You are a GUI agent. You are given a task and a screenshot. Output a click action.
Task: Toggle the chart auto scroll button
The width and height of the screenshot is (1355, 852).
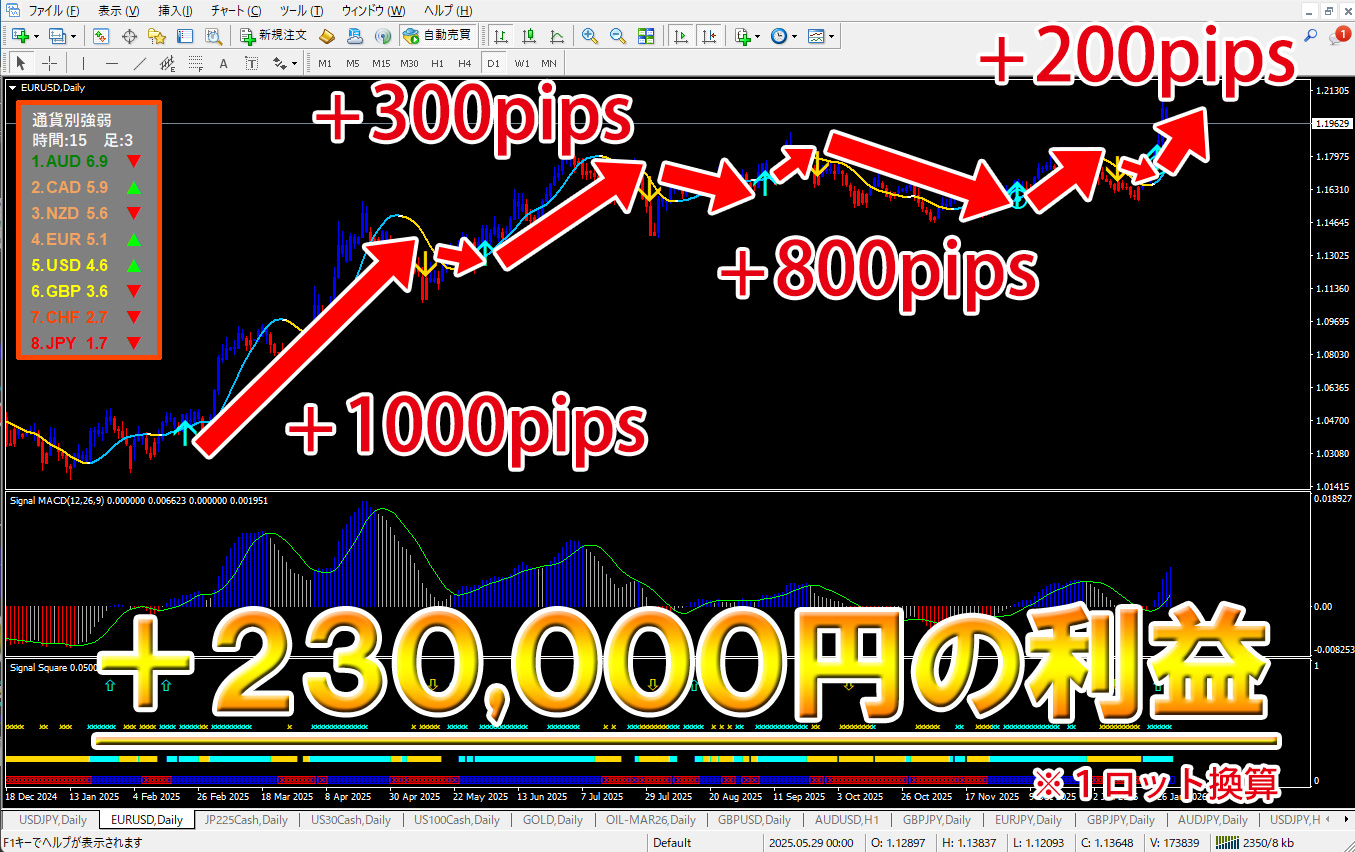(682, 36)
